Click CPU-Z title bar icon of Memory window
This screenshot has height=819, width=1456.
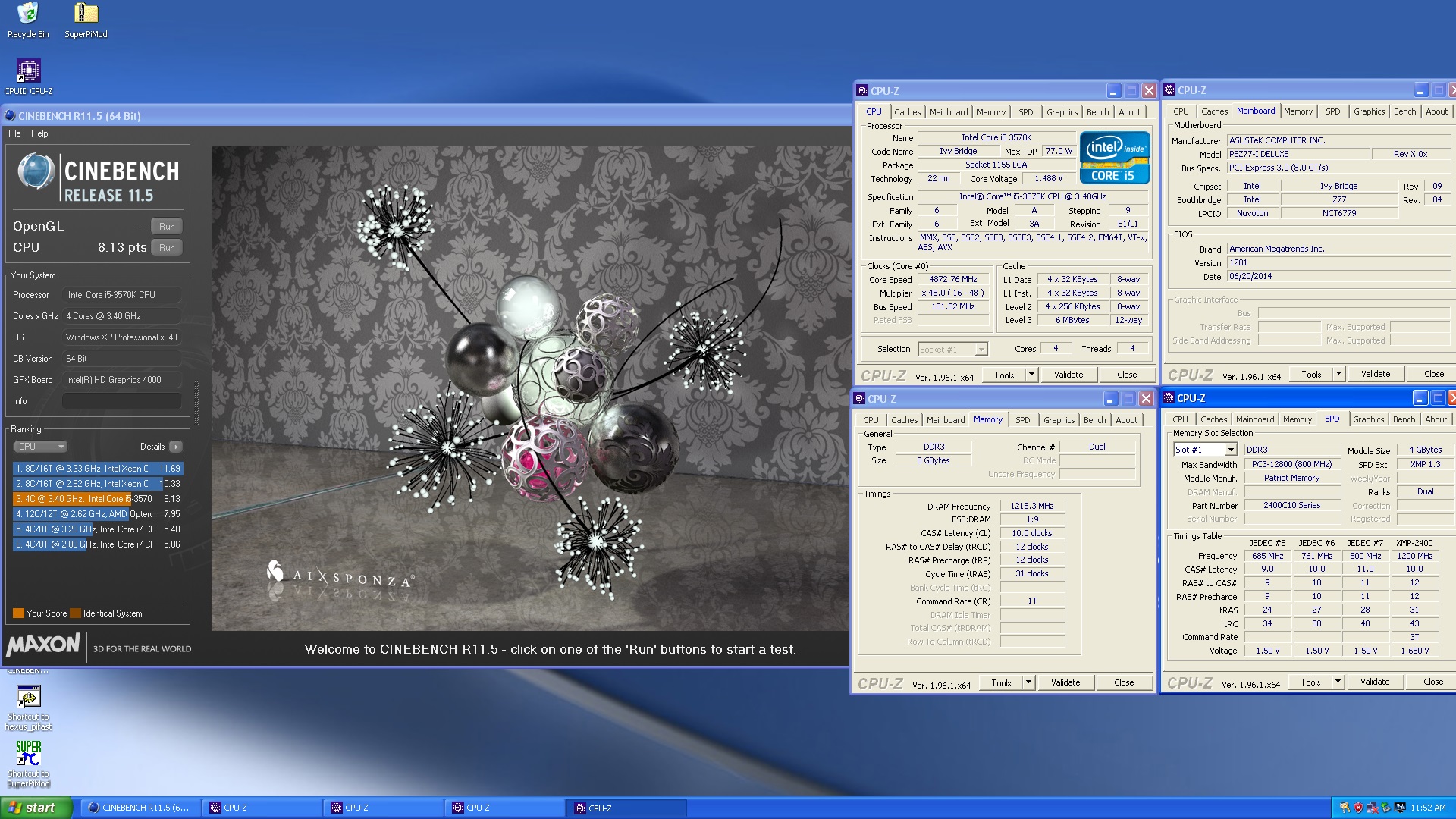[x=859, y=399]
